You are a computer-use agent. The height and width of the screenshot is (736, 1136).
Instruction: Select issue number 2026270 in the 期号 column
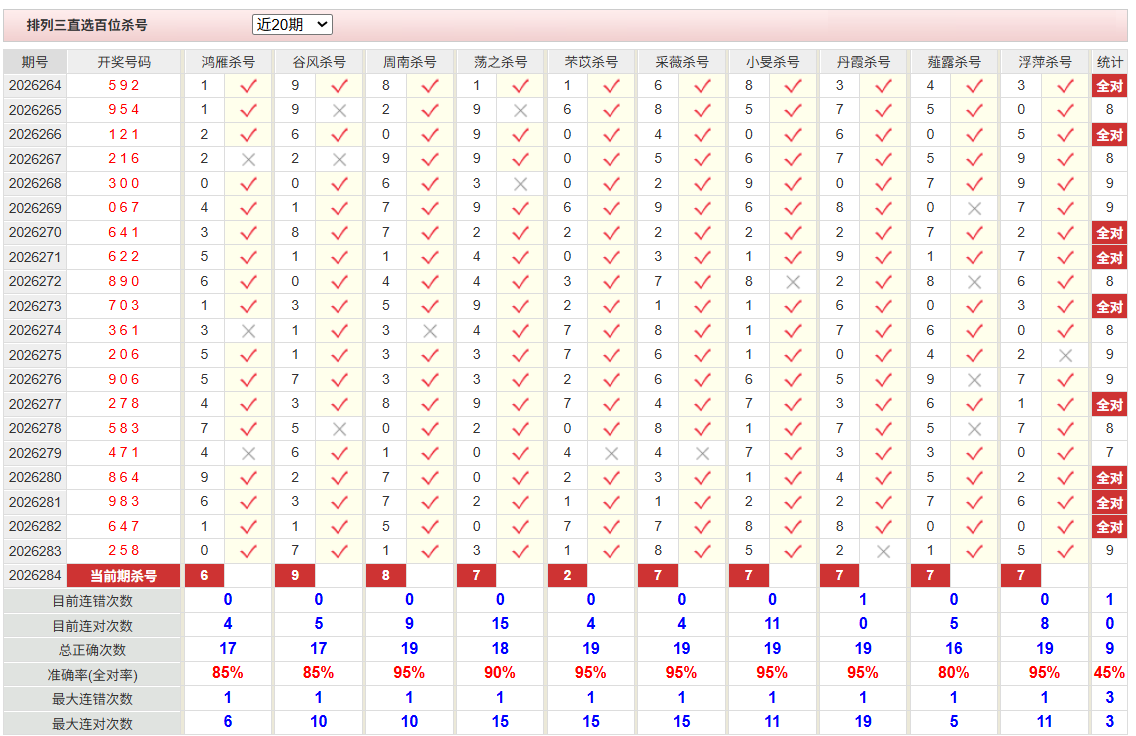pyautogui.click(x=35, y=233)
